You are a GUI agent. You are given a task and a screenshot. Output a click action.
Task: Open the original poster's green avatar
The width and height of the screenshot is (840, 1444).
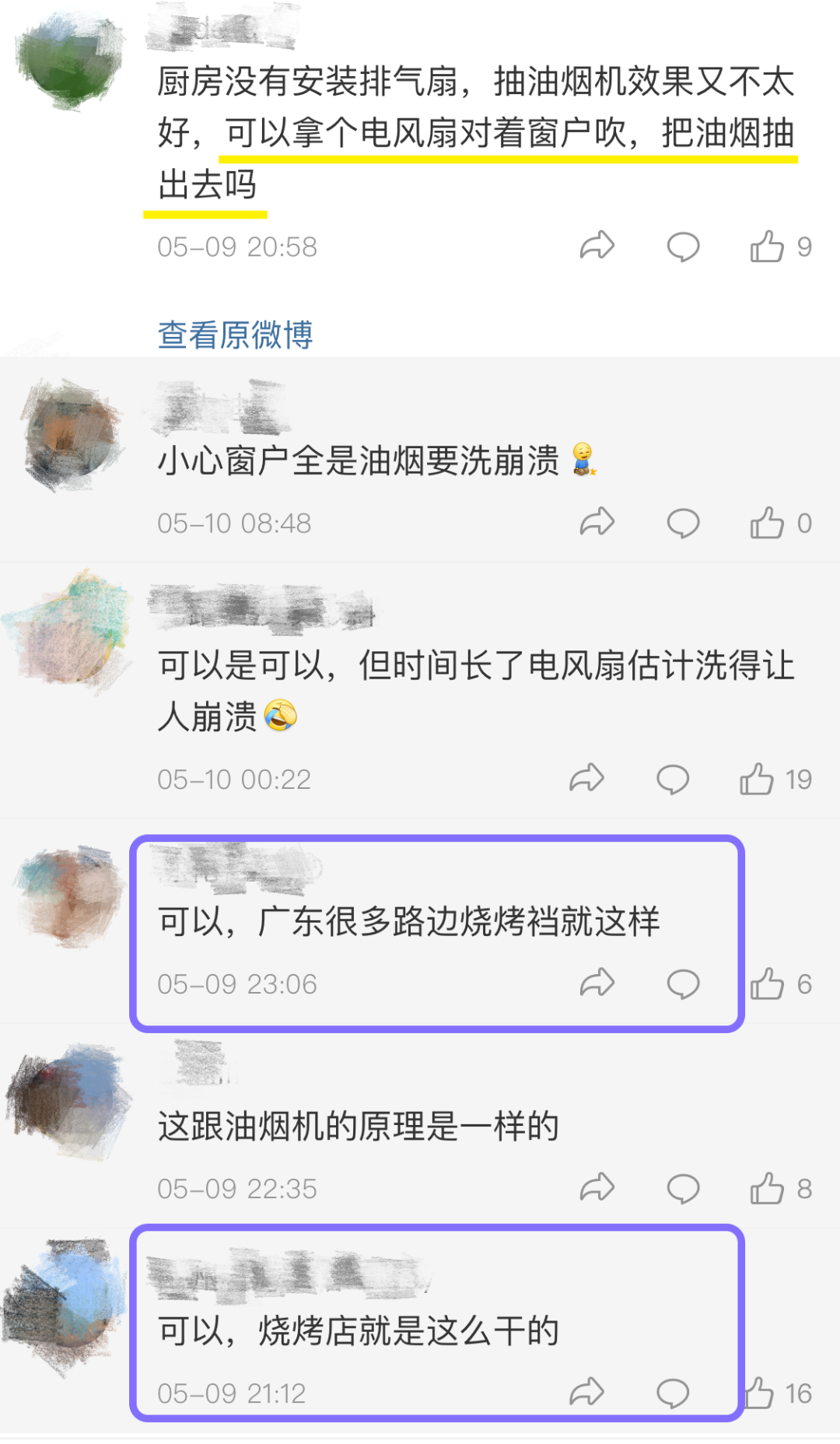point(70,58)
